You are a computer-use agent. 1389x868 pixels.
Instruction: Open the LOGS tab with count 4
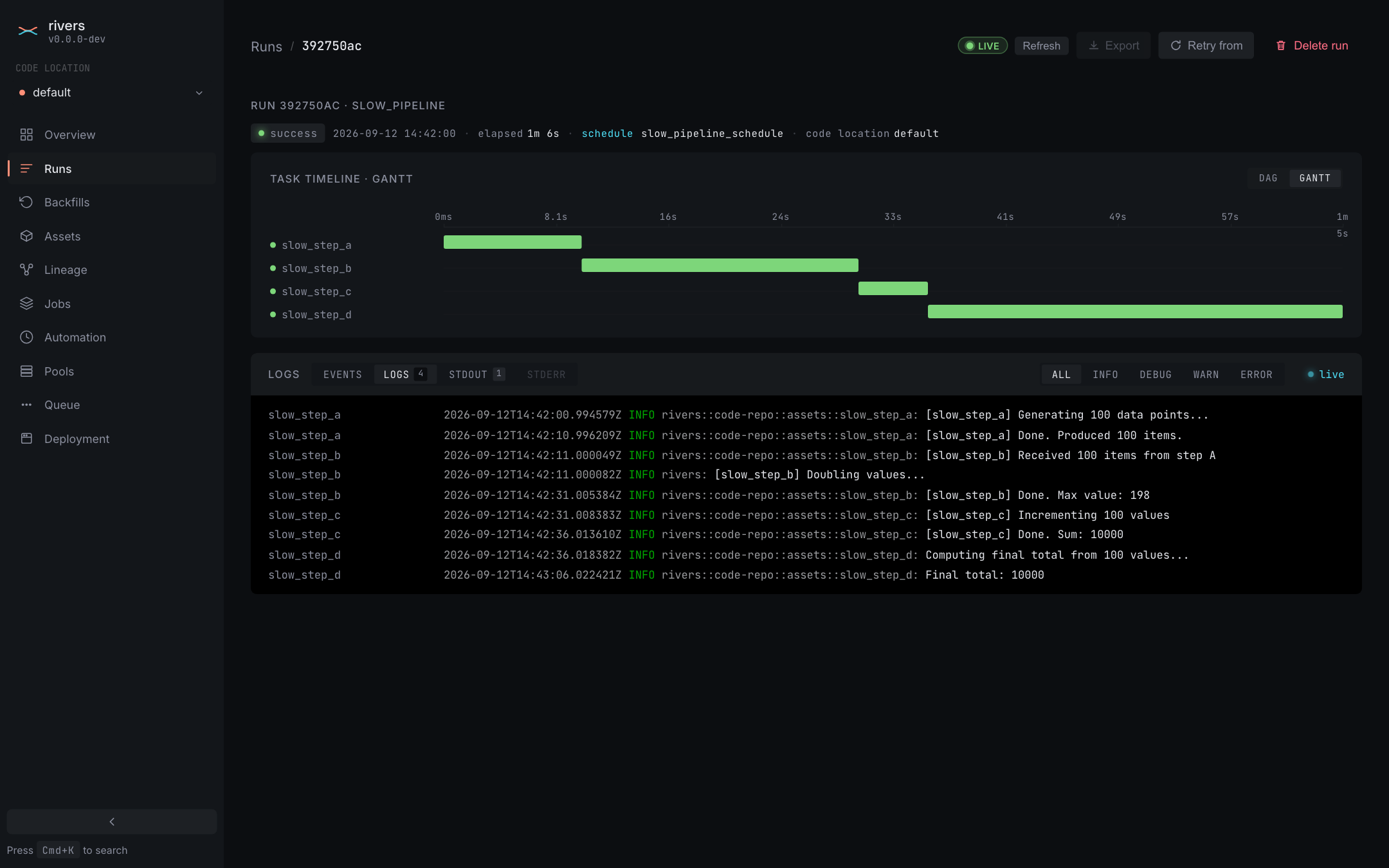click(405, 374)
